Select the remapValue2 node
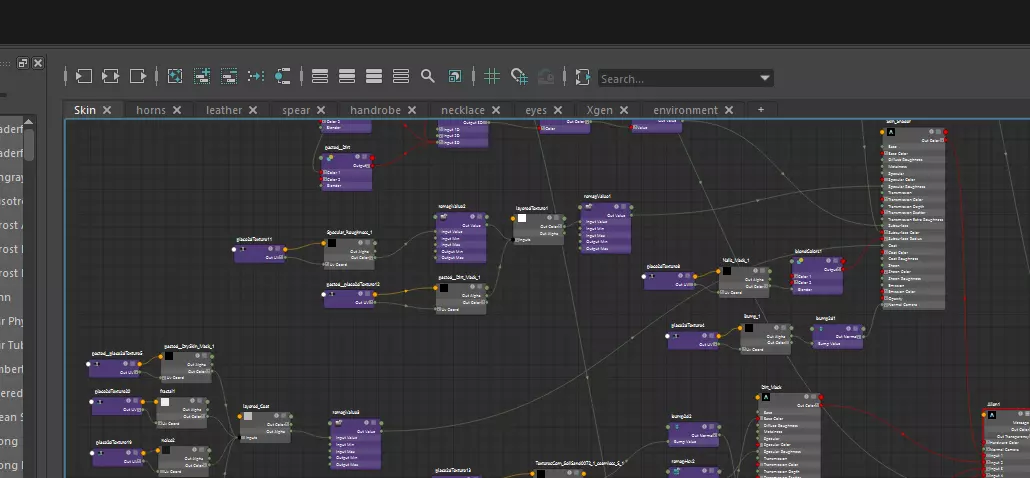The image size is (1030, 478). 461,236
